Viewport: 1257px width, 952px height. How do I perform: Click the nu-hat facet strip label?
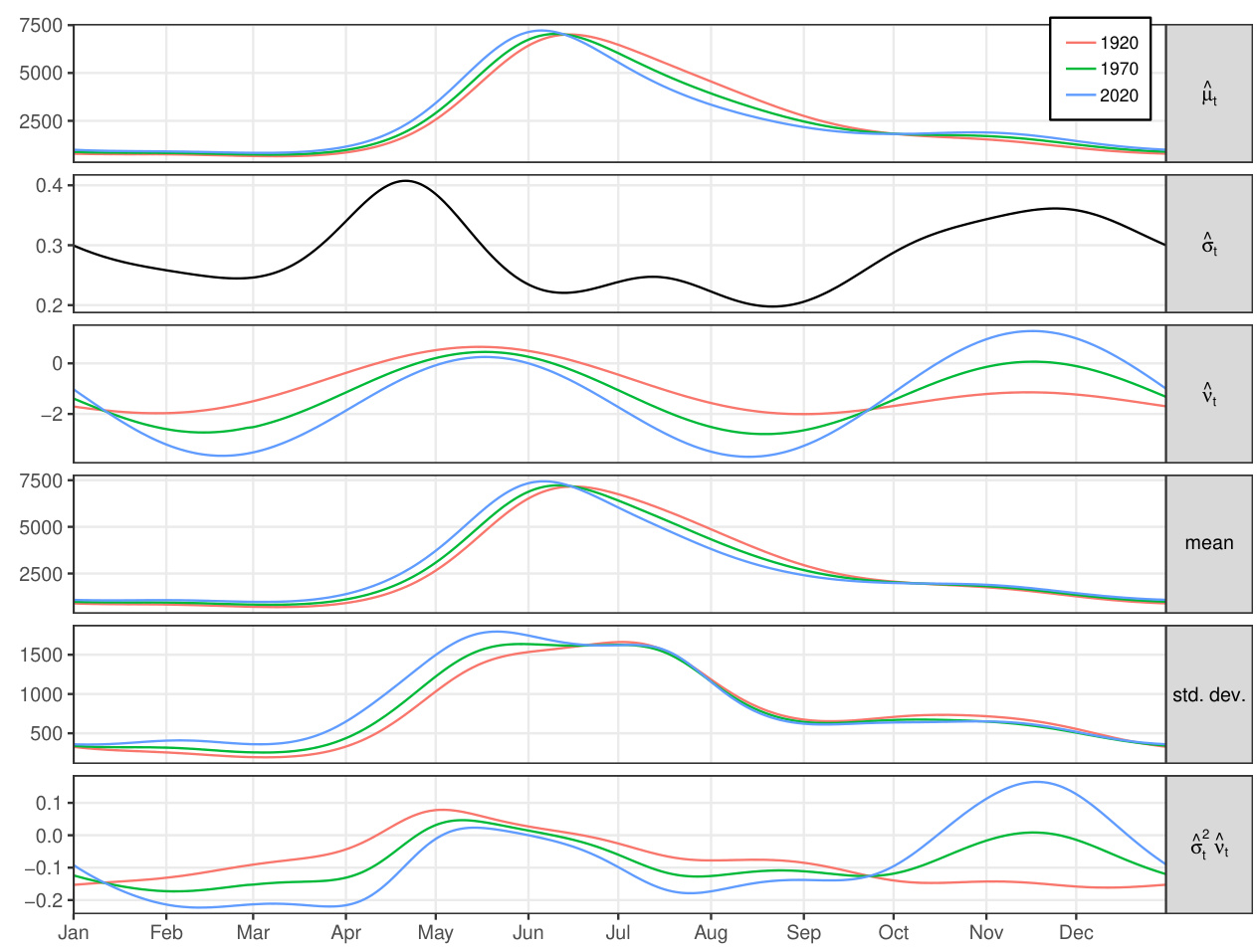click(1208, 394)
